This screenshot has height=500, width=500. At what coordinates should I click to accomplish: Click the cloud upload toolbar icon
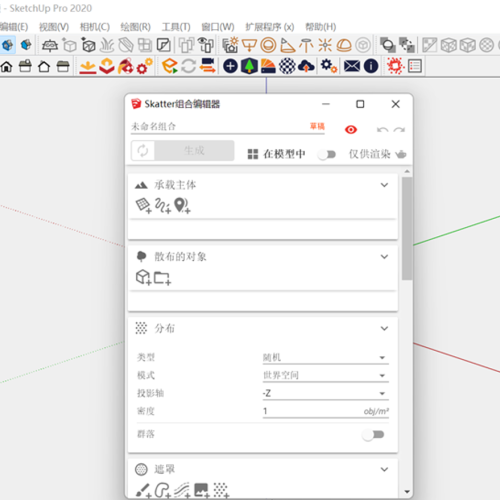[x=306, y=66]
